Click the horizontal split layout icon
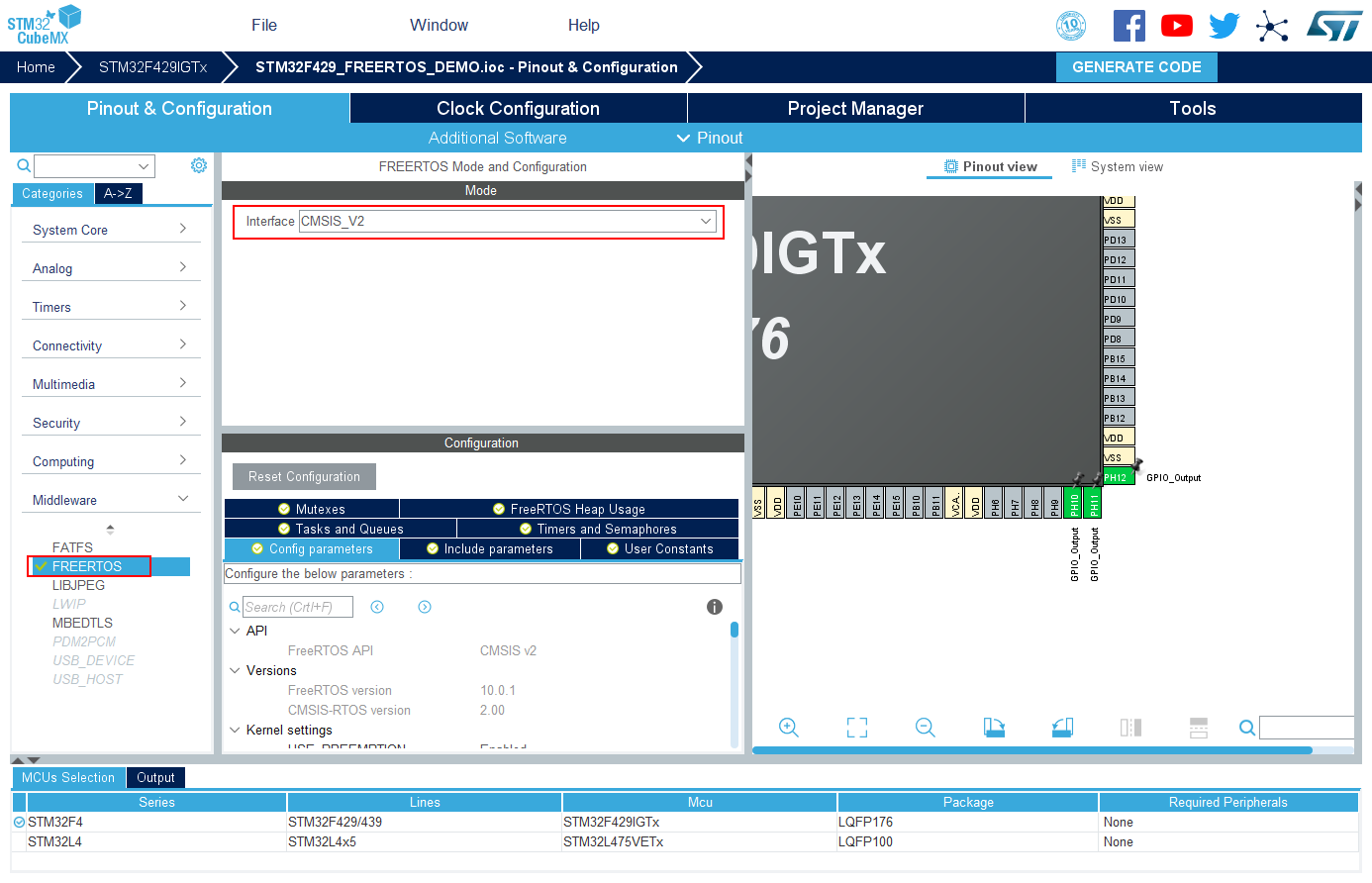The image size is (1372, 883). pyautogui.click(x=1199, y=728)
